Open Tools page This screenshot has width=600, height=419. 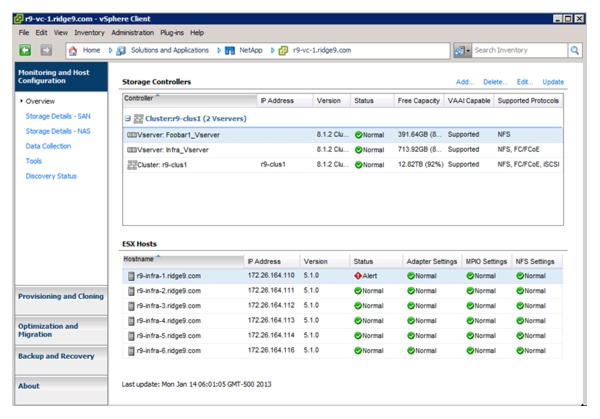34,161
